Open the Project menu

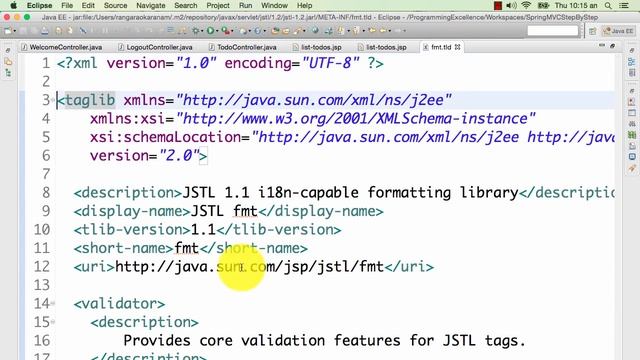click(218, 6)
